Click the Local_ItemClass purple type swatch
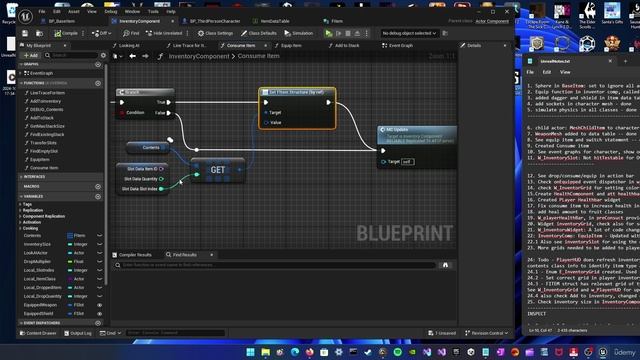Viewport: 640px width, 360px height. point(70,279)
